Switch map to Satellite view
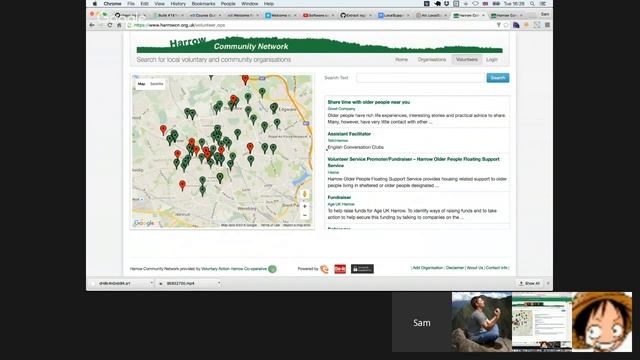Screen dimensions: 640x360 (x=156, y=84)
